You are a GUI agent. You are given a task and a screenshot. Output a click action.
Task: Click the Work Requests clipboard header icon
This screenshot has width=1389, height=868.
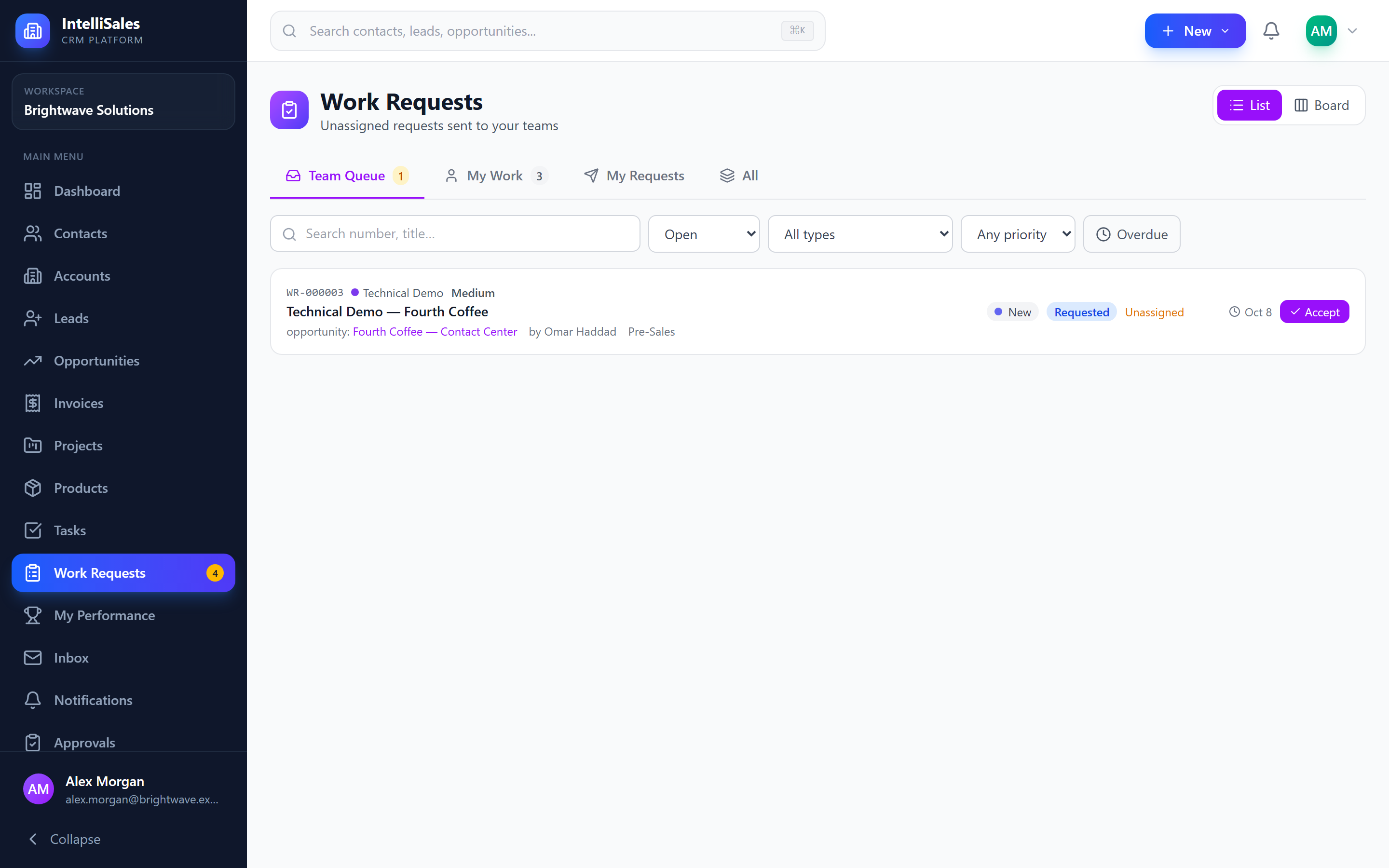point(289,109)
